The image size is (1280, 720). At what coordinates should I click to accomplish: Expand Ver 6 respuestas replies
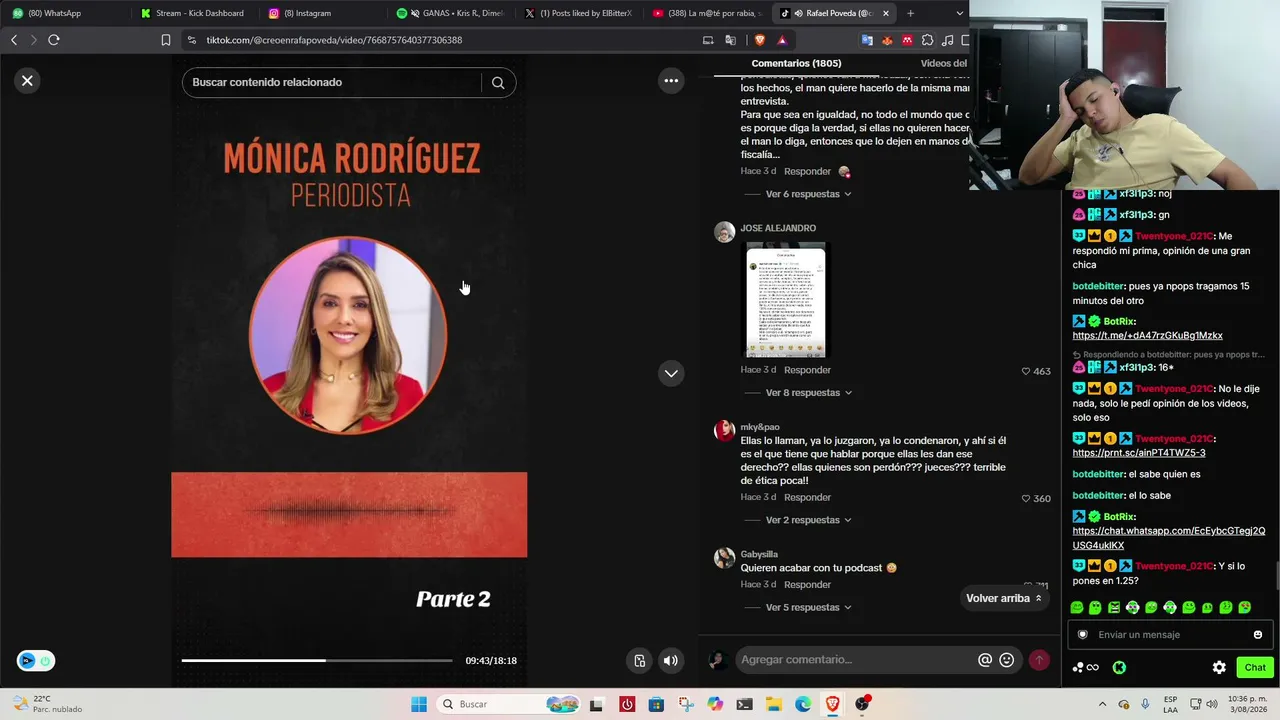(x=808, y=194)
